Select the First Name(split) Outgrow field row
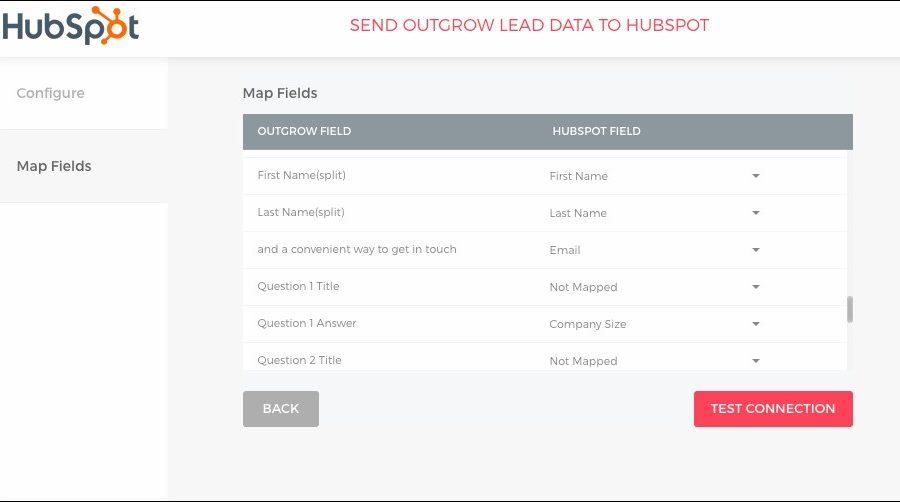 click(x=301, y=176)
